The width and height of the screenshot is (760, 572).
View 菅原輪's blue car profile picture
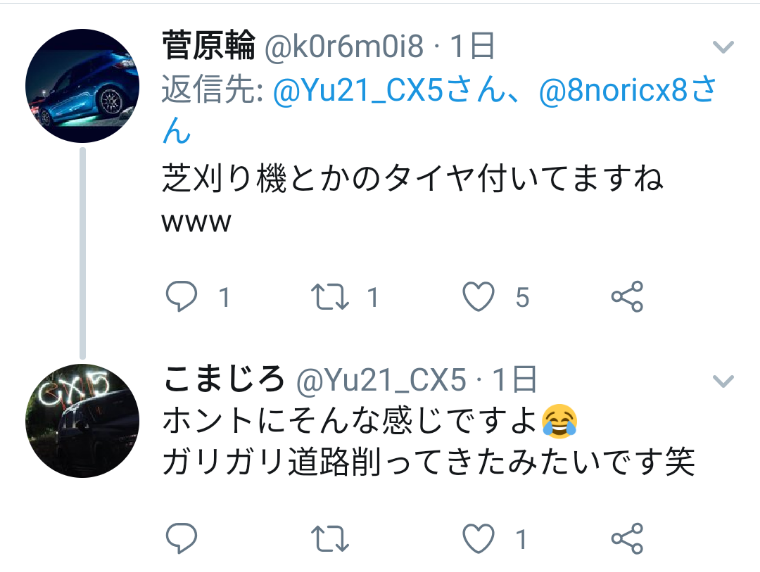(x=82, y=86)
